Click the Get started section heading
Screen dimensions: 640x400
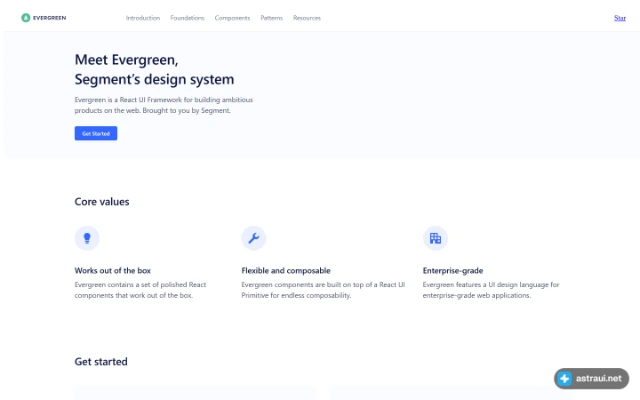click(x=101, y=362)
